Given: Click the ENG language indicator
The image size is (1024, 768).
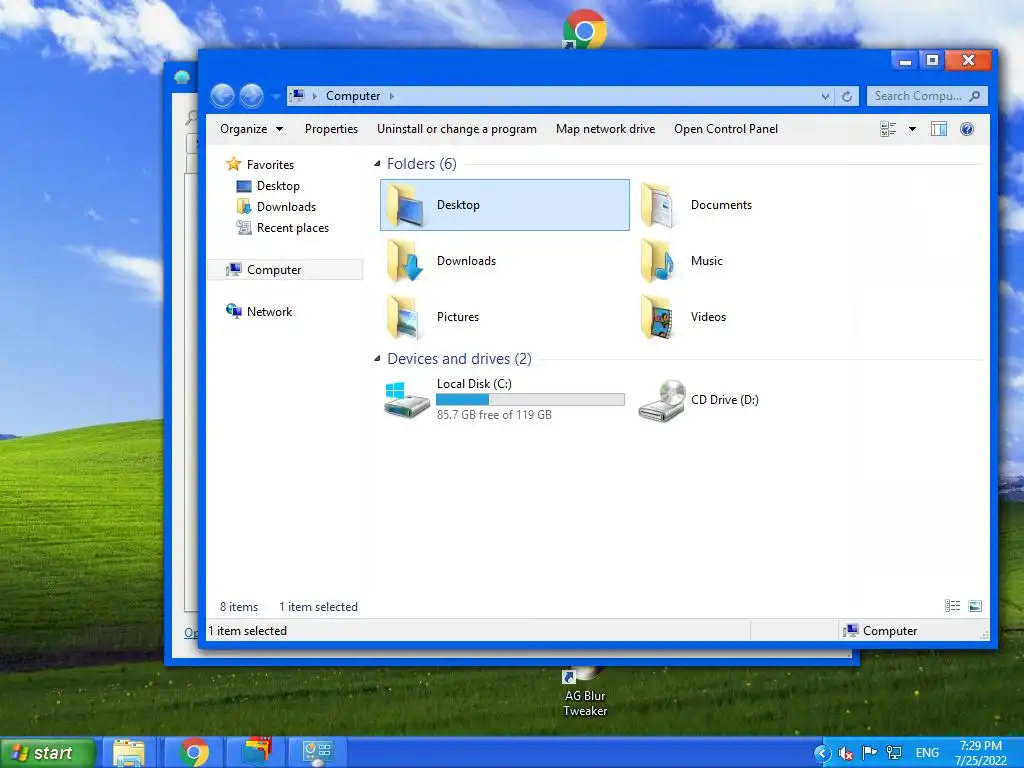Looking at the screenshot, I should (927, 753).
